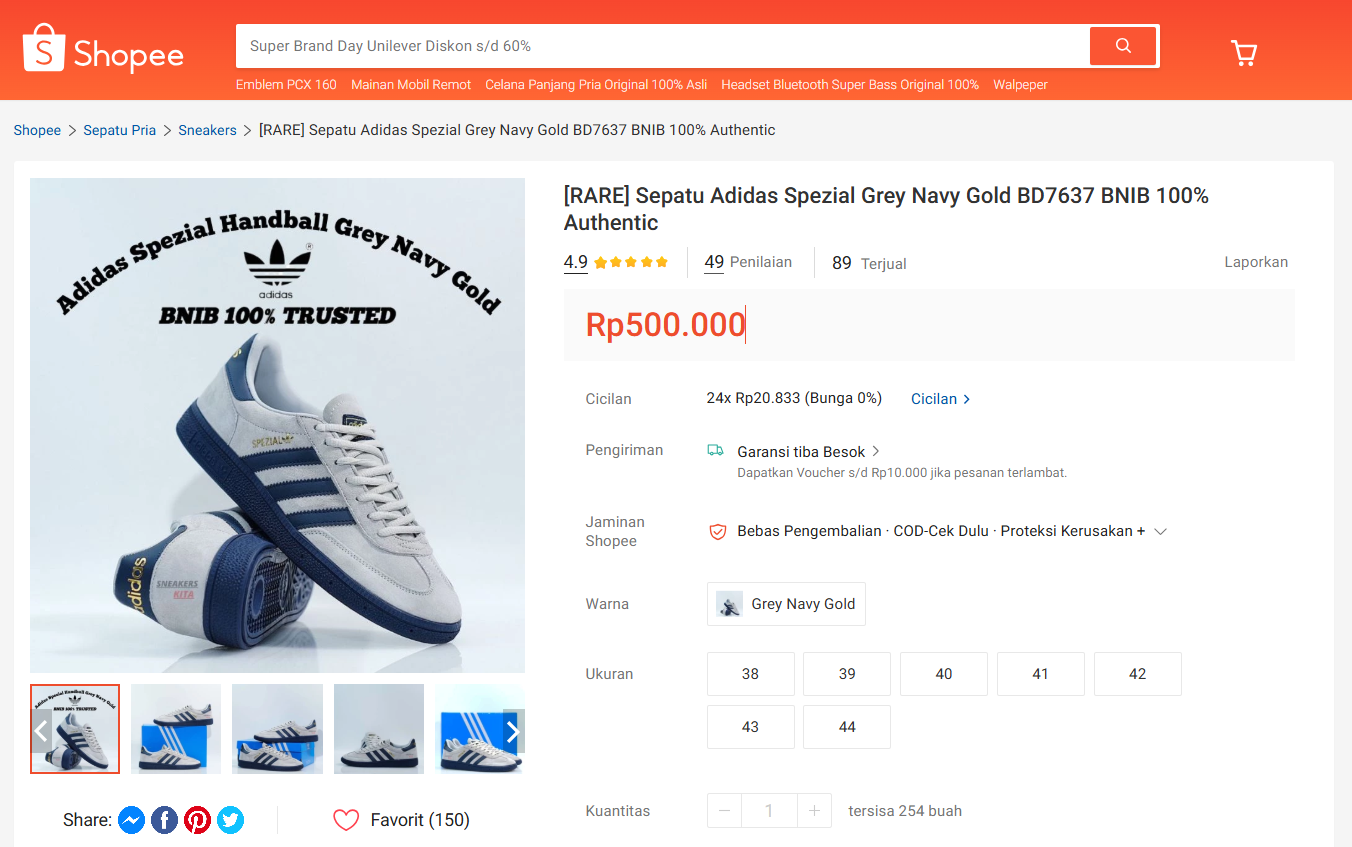The height and width of the screenshot is (847, 1352).
Task: Share product on Facebook
Action: point(164,820)
